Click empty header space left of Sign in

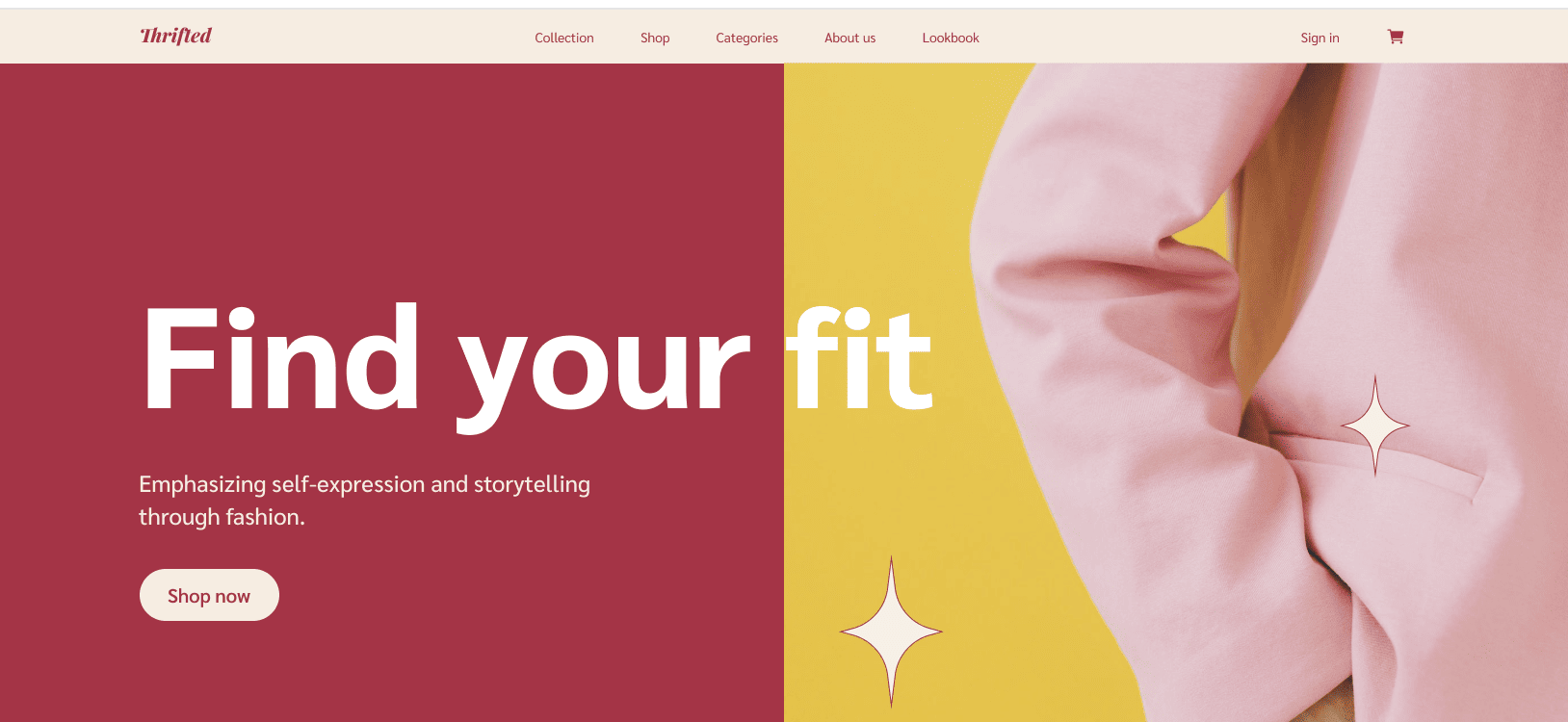click(1137, 37)
